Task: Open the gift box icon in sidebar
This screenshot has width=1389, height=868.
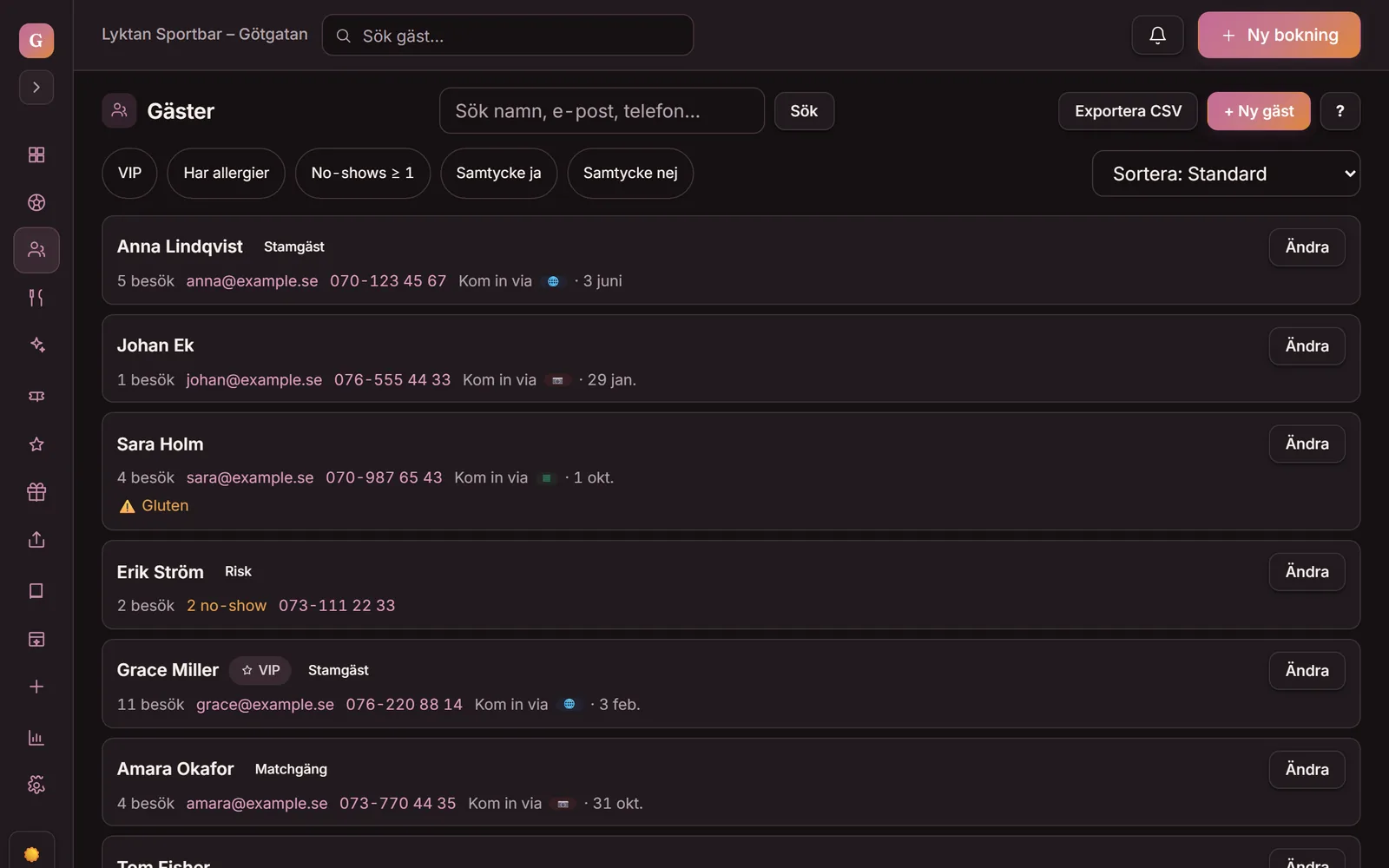Action: point(36,492)
